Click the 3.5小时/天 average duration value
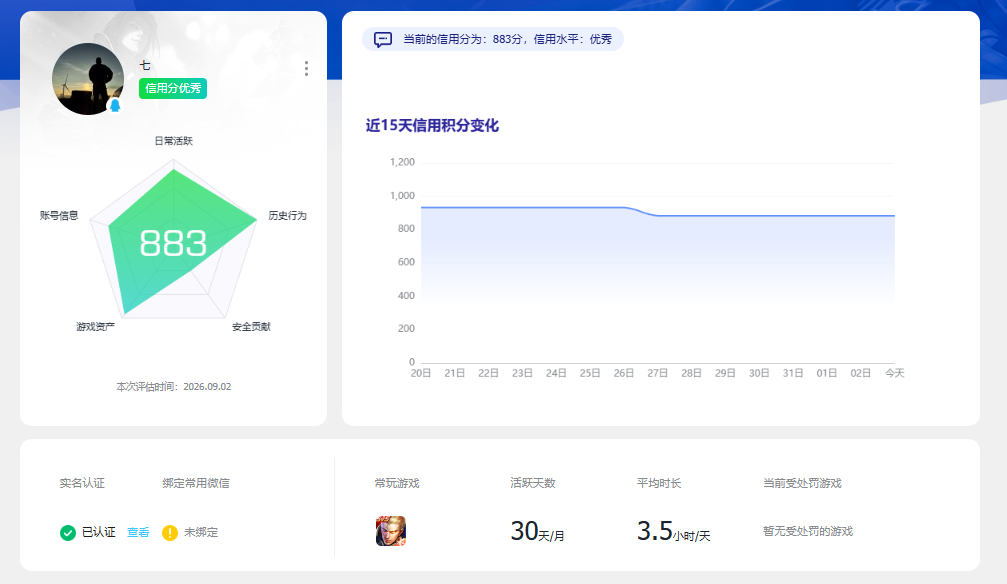Screen dimensions: 1007x584 674,531
